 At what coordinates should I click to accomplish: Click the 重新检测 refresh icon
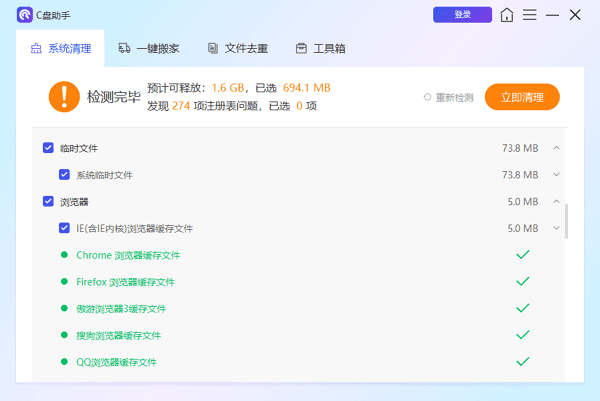tap(428, 97)
